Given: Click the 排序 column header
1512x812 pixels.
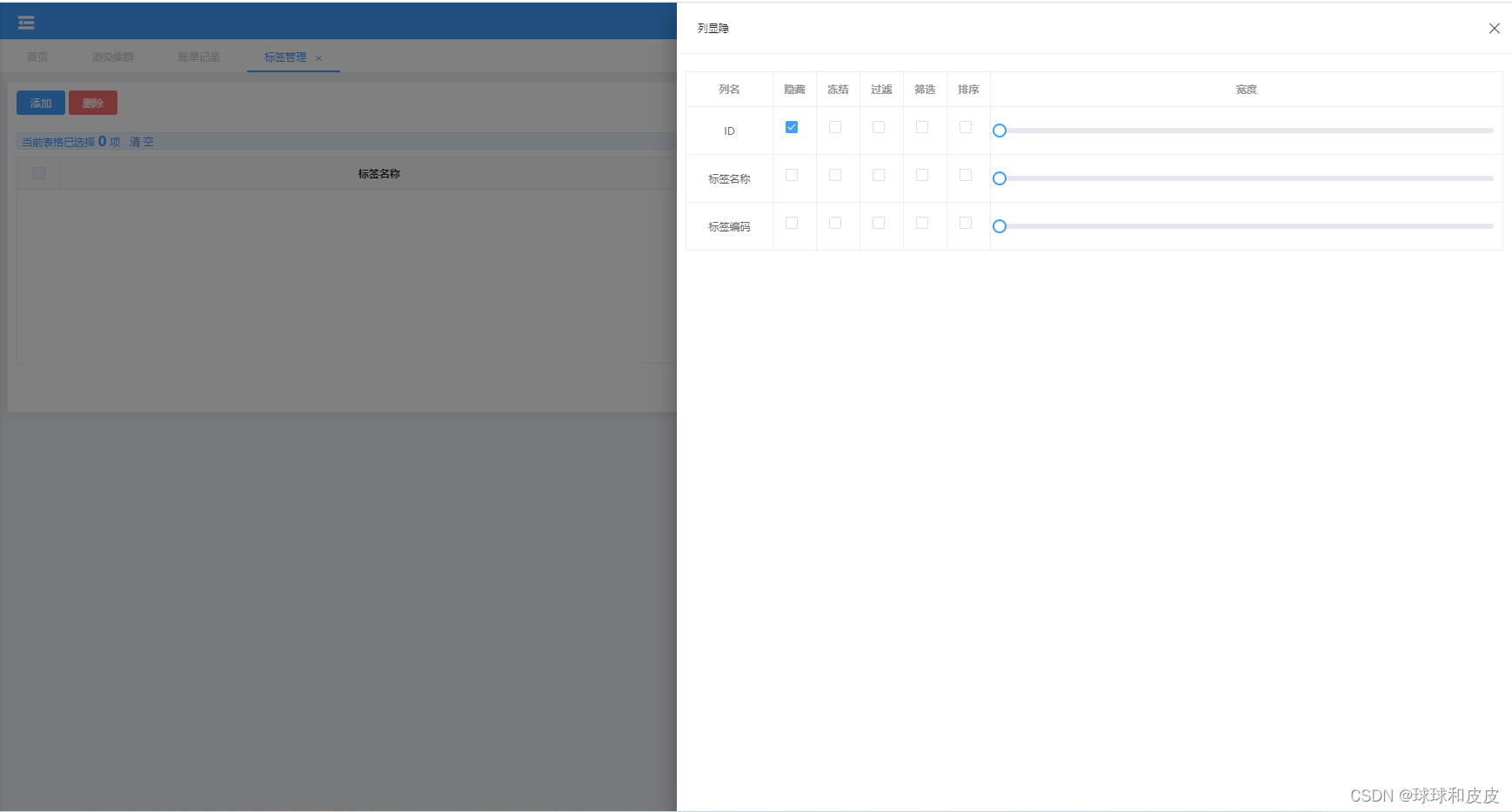Looking at the screenshot, I should point(968,90).
